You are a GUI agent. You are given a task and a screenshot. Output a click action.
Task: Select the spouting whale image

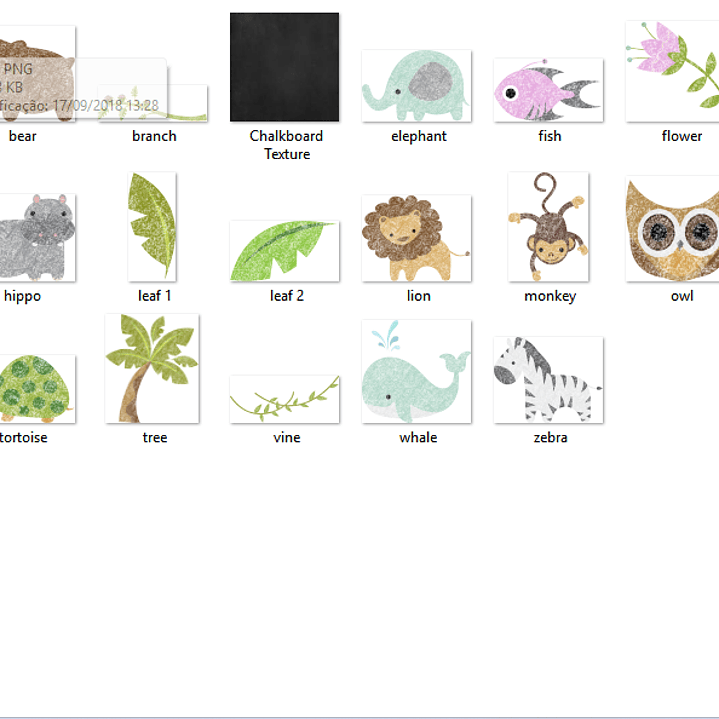click(x=417, y=371)
